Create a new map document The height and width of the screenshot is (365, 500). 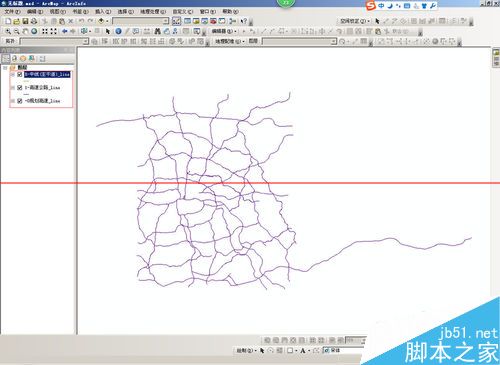click(8, 21)
